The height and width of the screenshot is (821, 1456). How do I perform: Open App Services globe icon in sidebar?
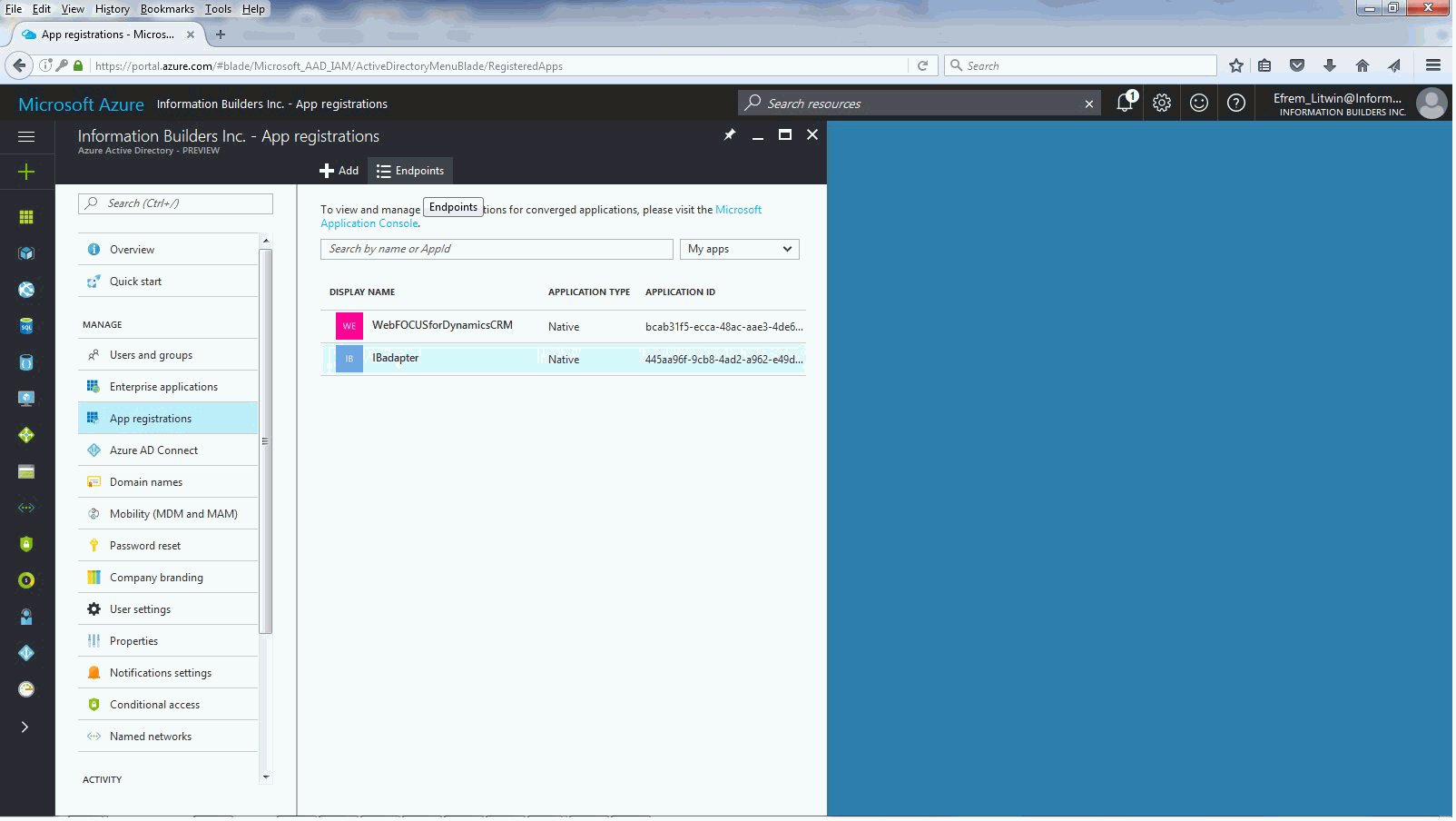click(26, 290)
